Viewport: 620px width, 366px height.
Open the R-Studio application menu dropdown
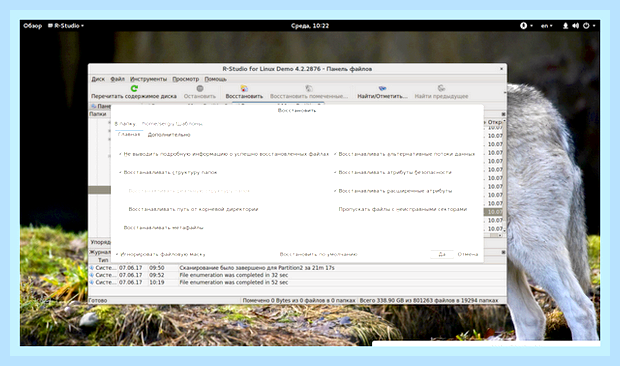coord(66,26)
